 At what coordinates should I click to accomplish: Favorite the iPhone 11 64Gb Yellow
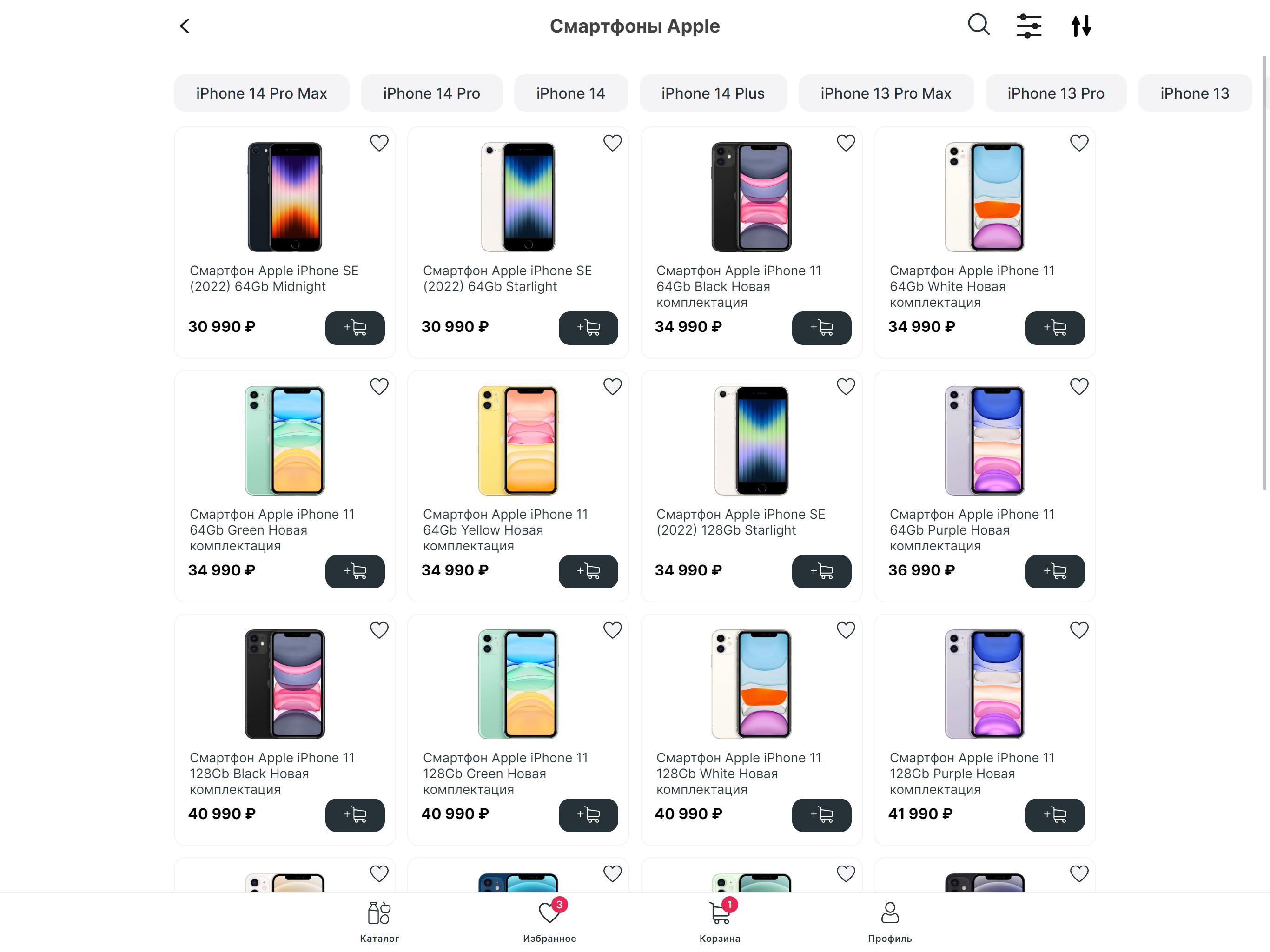[x=613, y=386]
